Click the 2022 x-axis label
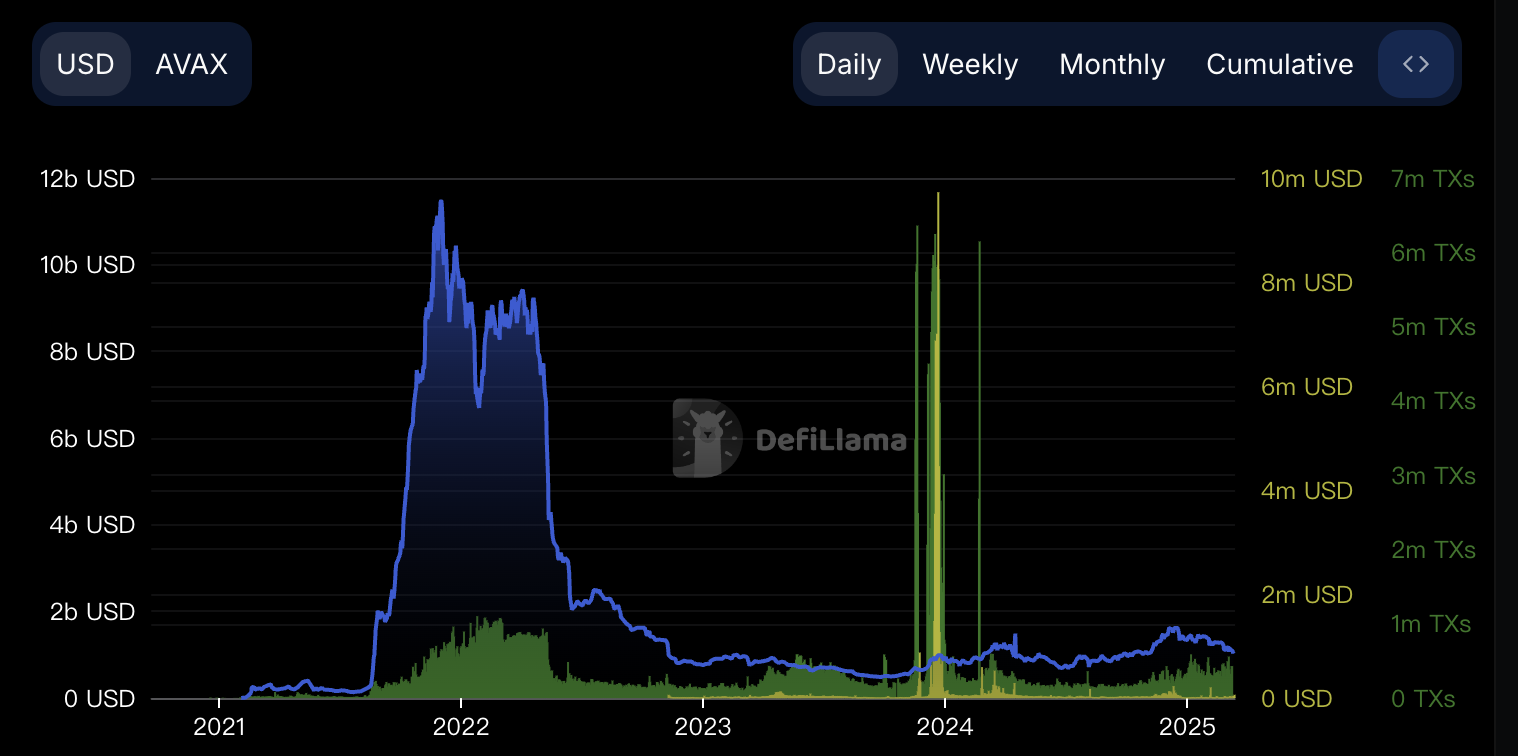Screen dimensions: 1518x756 point(461,725)
